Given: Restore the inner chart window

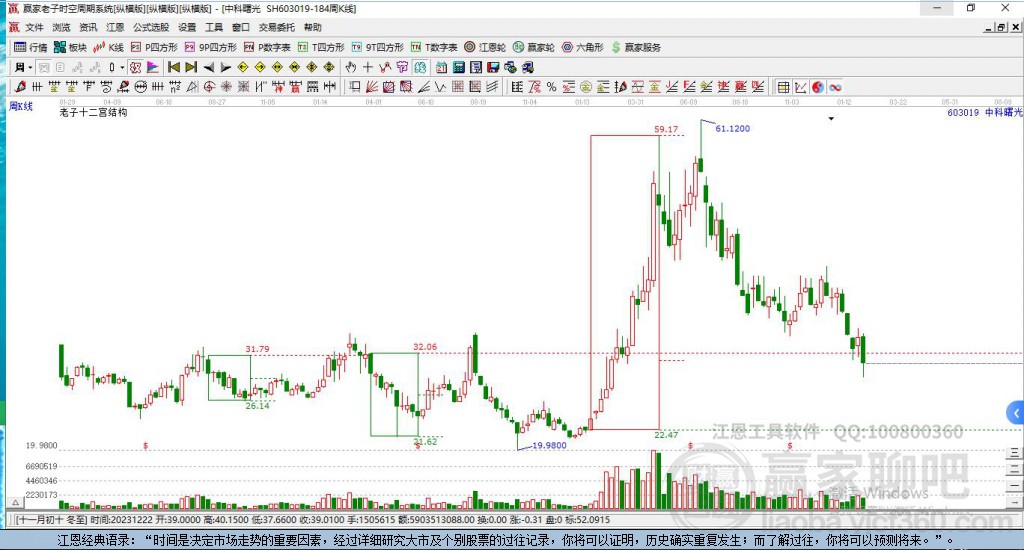Looking at the screenshot, I should [x=1002, y=27].
